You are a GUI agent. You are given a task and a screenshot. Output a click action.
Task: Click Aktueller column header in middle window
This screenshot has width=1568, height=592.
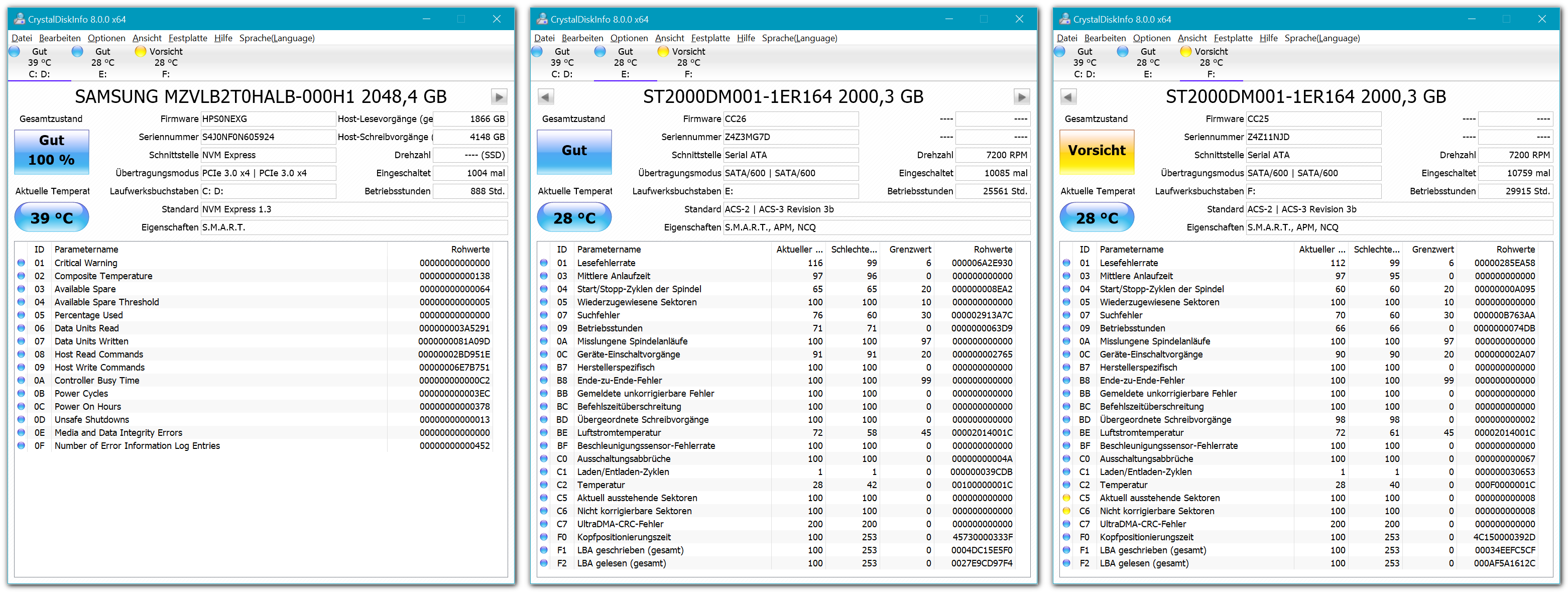(799, 250)
